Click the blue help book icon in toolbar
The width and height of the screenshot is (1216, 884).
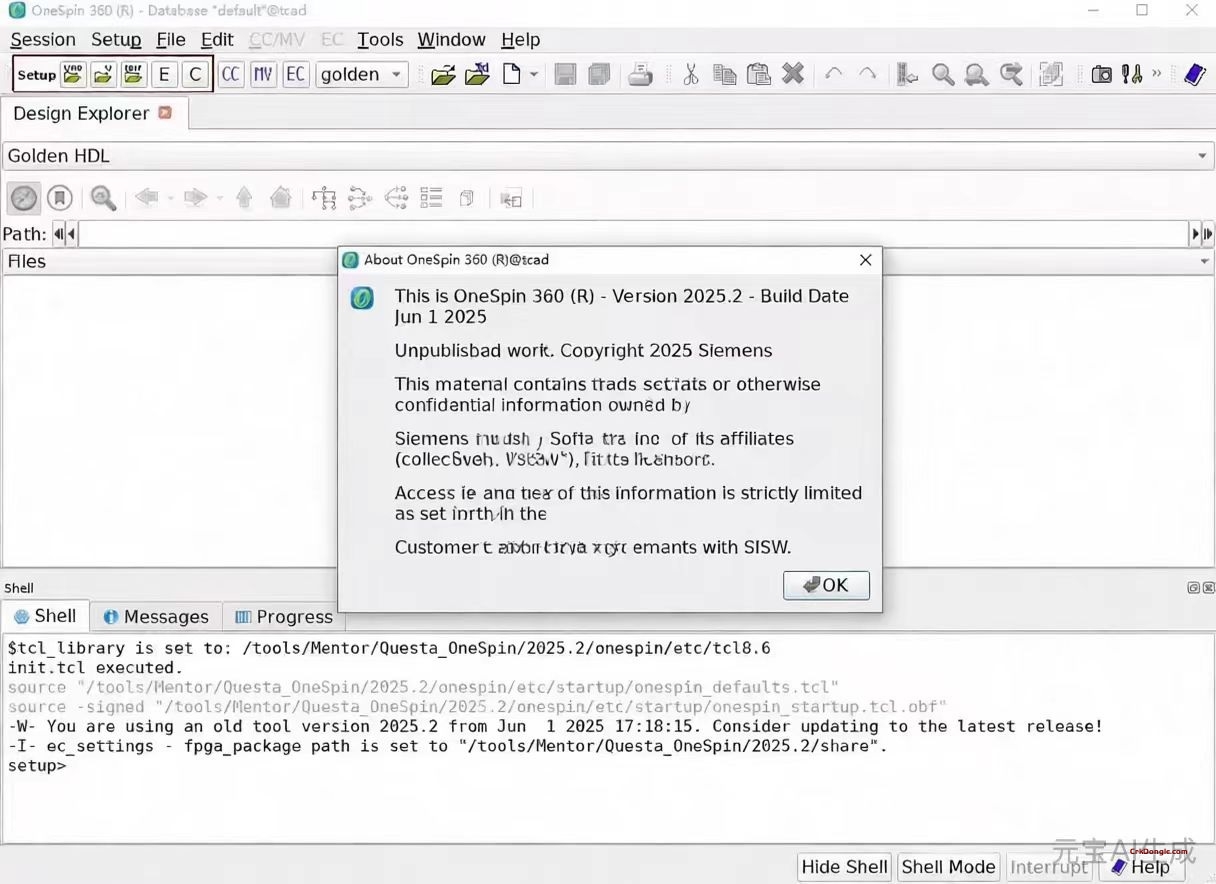pos(1194,74)
